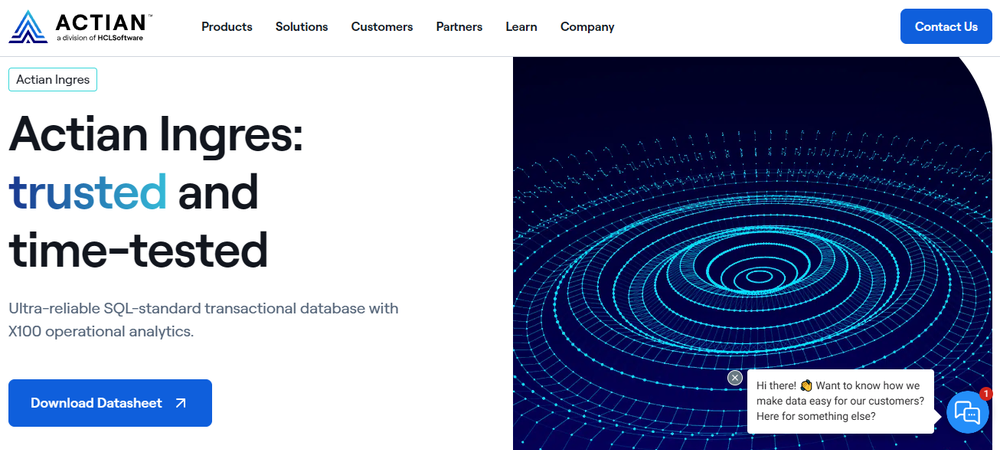Open the chat widget bubble icon
Image resolution: width=1000 pixels, height=450 pixels.
coord(967,412)
